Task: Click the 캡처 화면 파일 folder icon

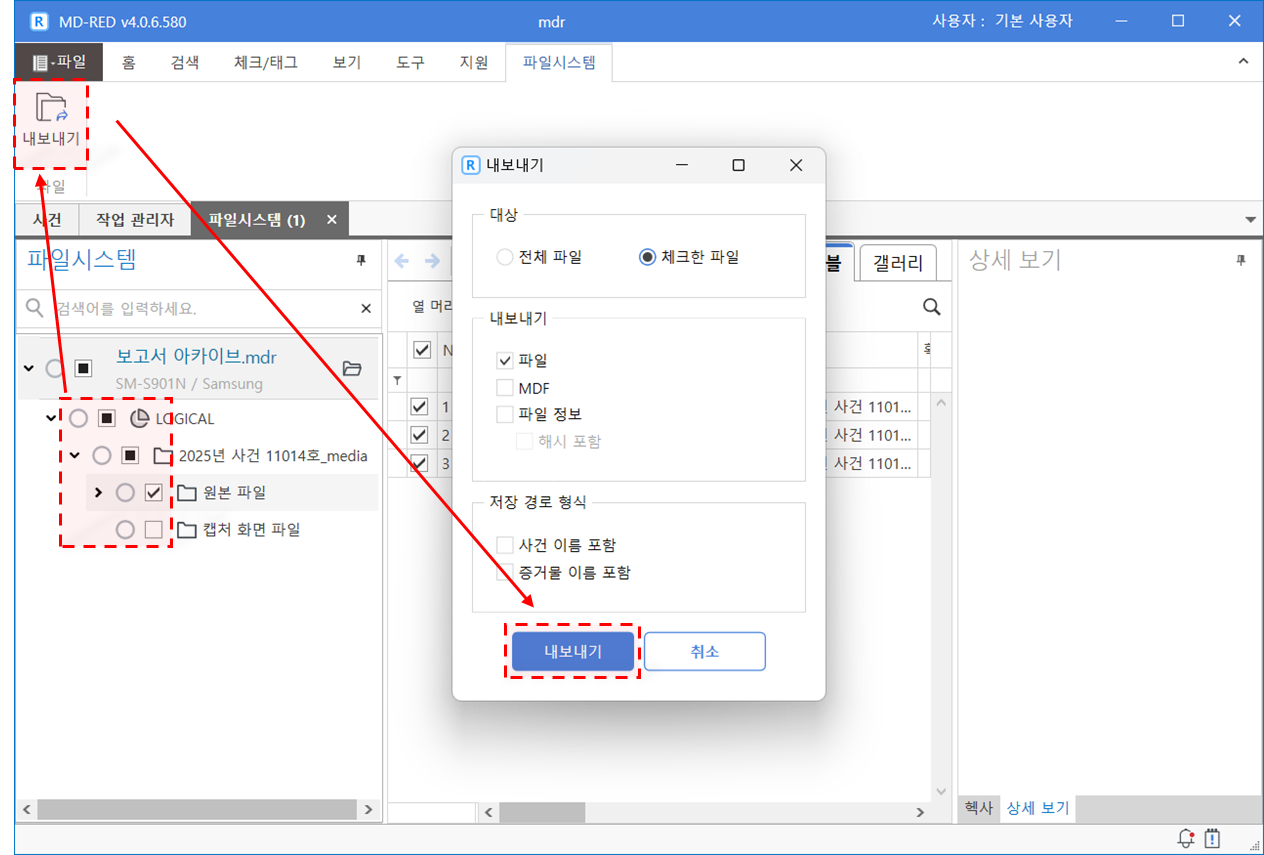Action: click(x=186, y=530)
